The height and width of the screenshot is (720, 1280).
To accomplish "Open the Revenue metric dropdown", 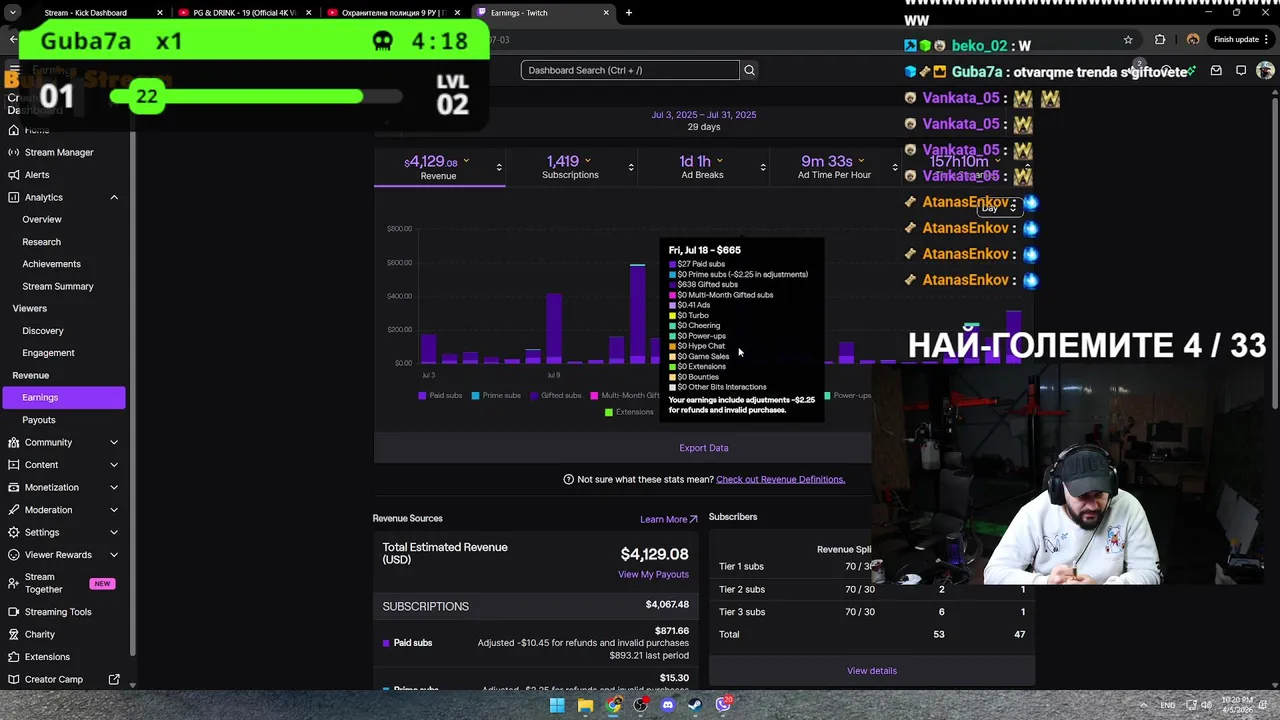I will [x=498, y=167].
